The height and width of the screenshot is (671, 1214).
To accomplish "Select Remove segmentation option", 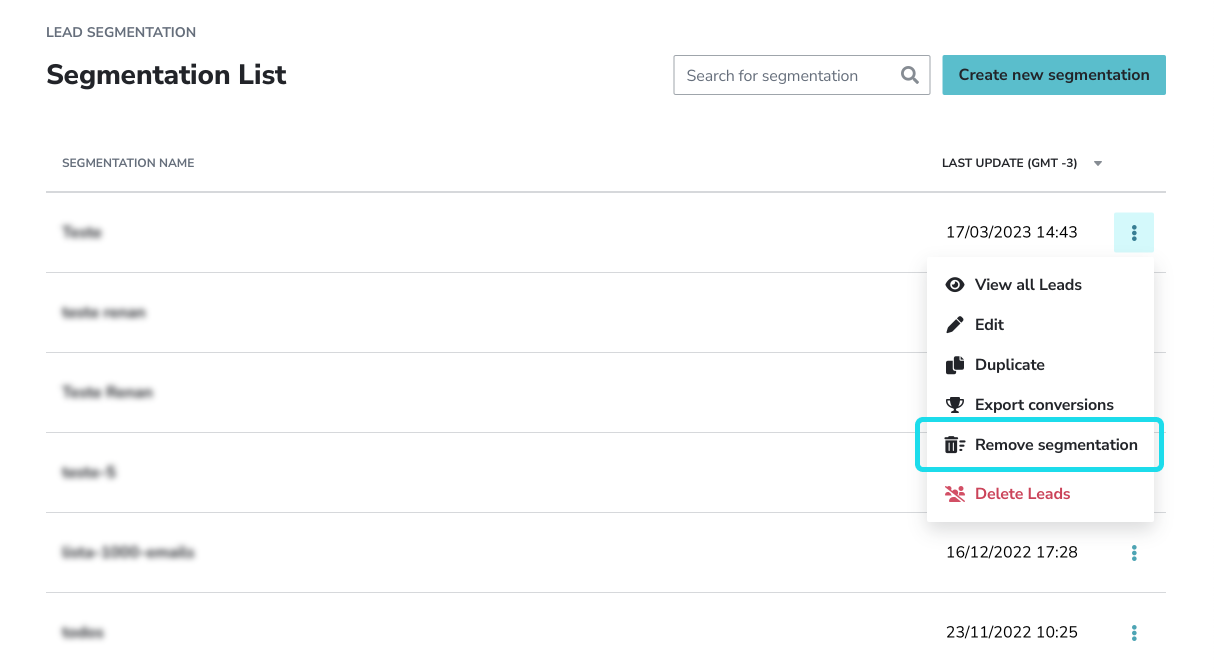I will coord(1057,444).
